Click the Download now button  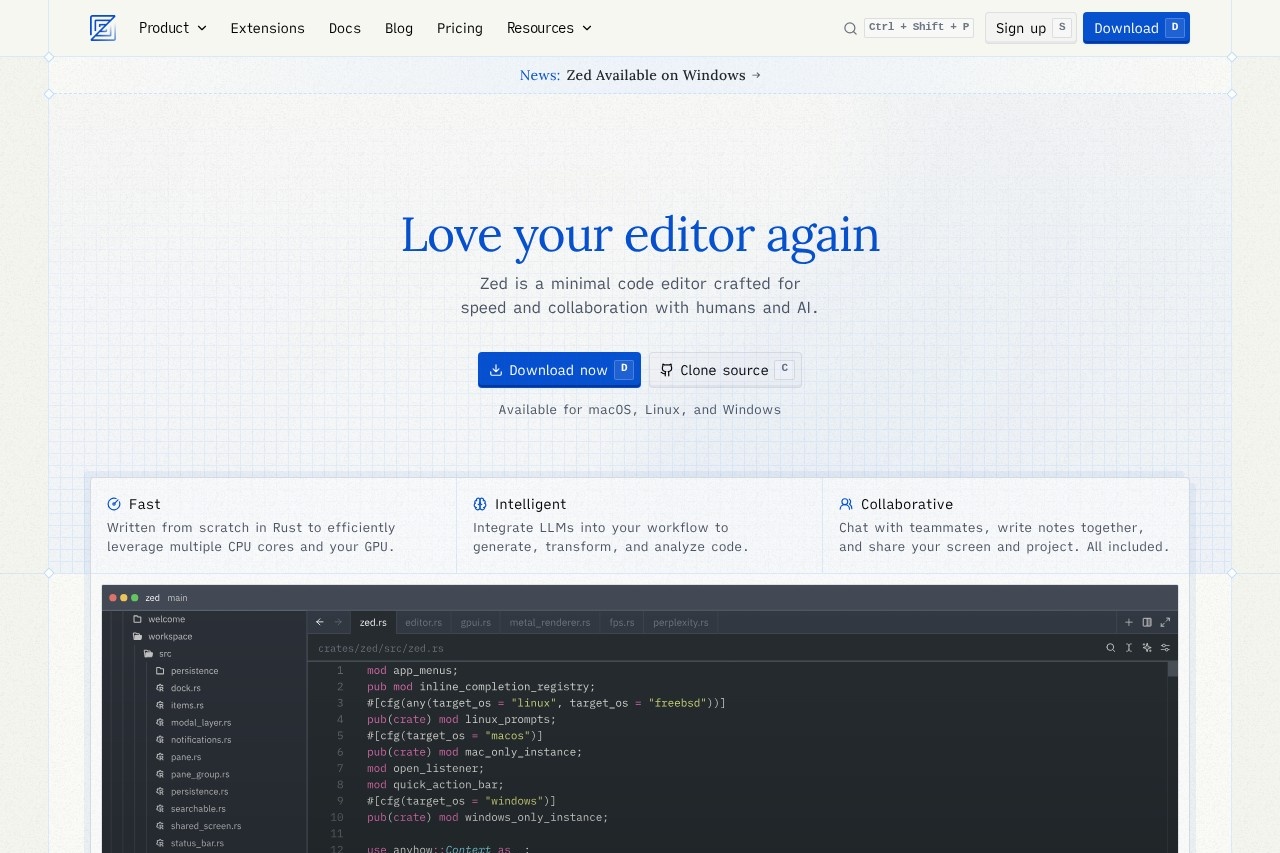pyautogui.click(x=559, y=370)
